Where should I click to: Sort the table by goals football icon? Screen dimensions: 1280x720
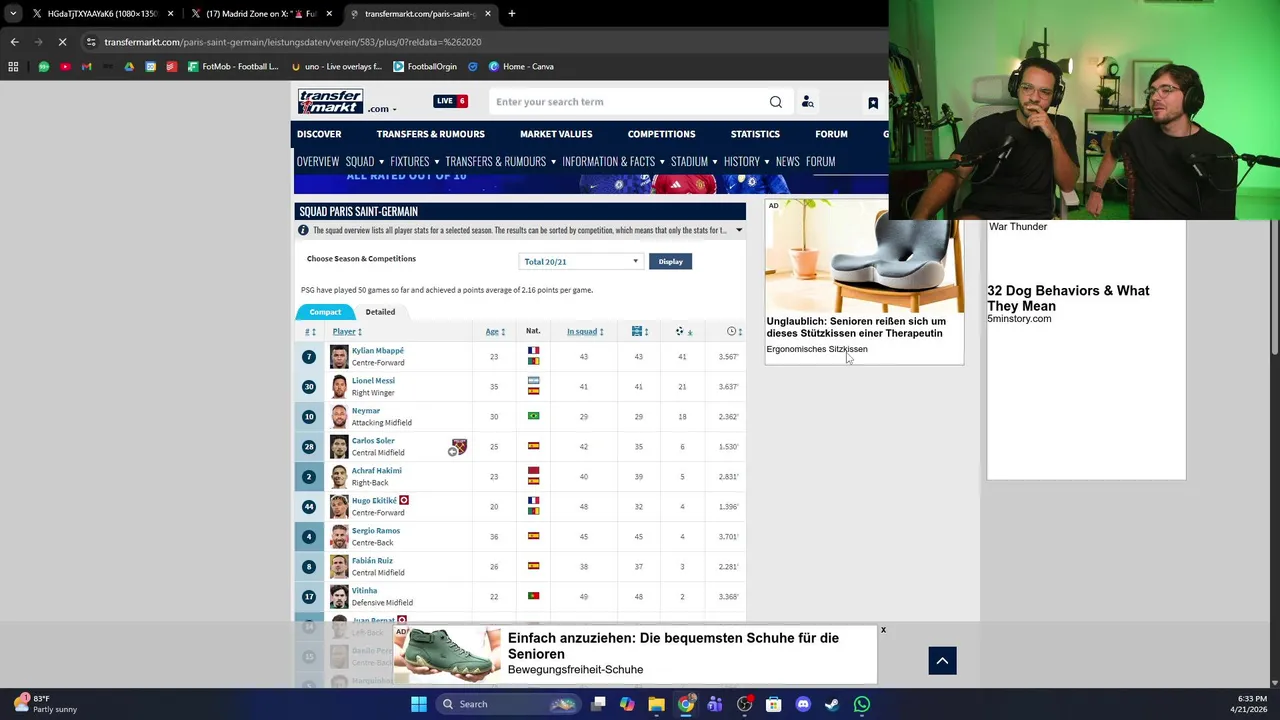tap(684, 331)
